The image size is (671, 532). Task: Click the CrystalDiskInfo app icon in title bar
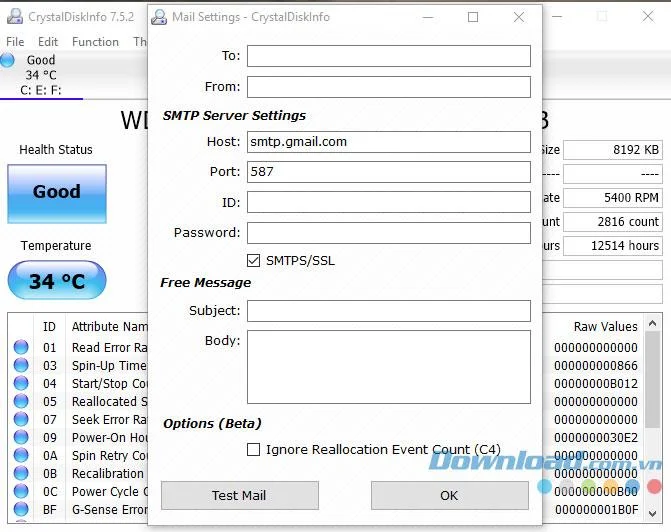[x=15, y=16]
